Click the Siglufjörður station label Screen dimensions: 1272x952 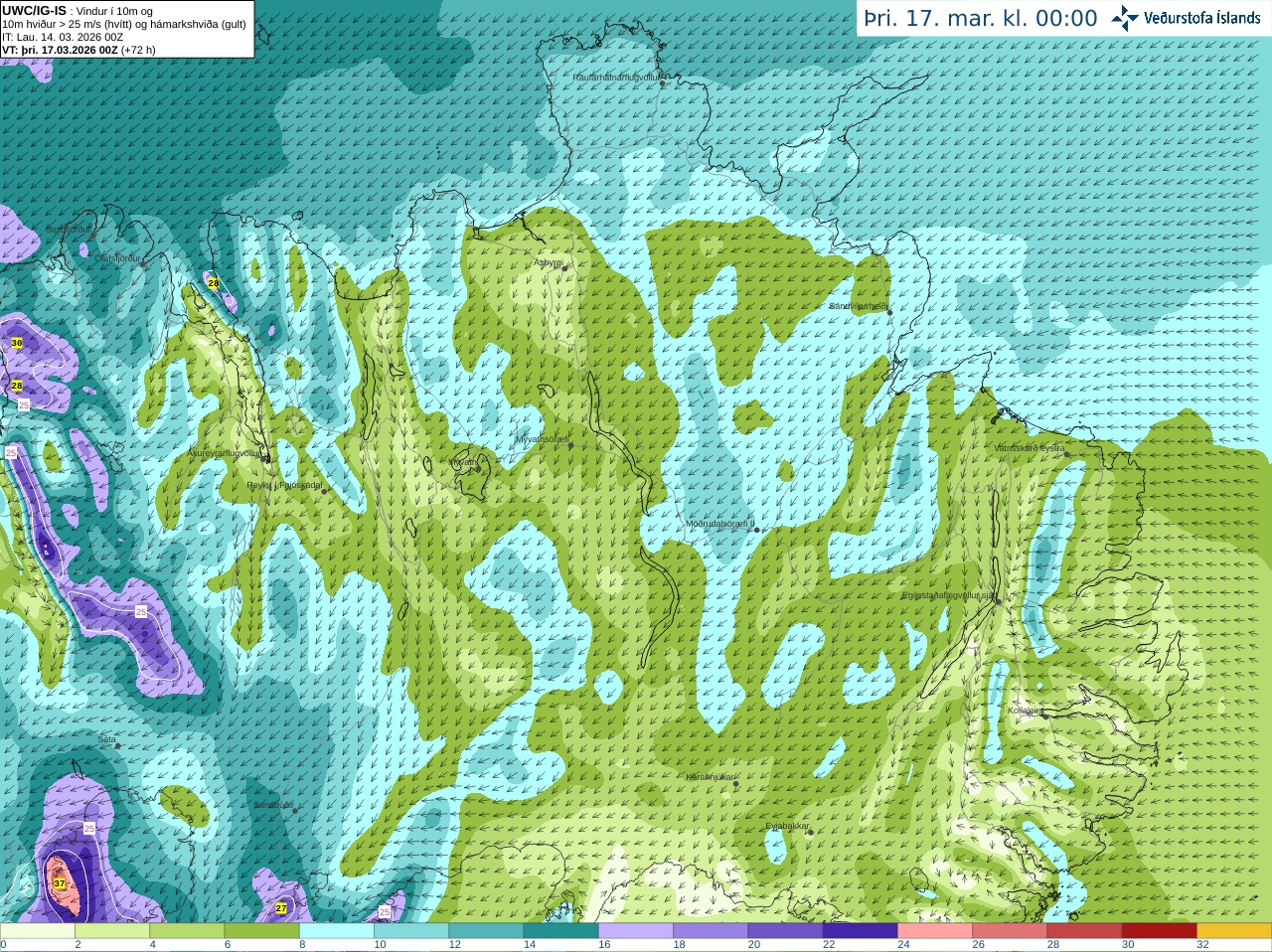click(69, 230)
